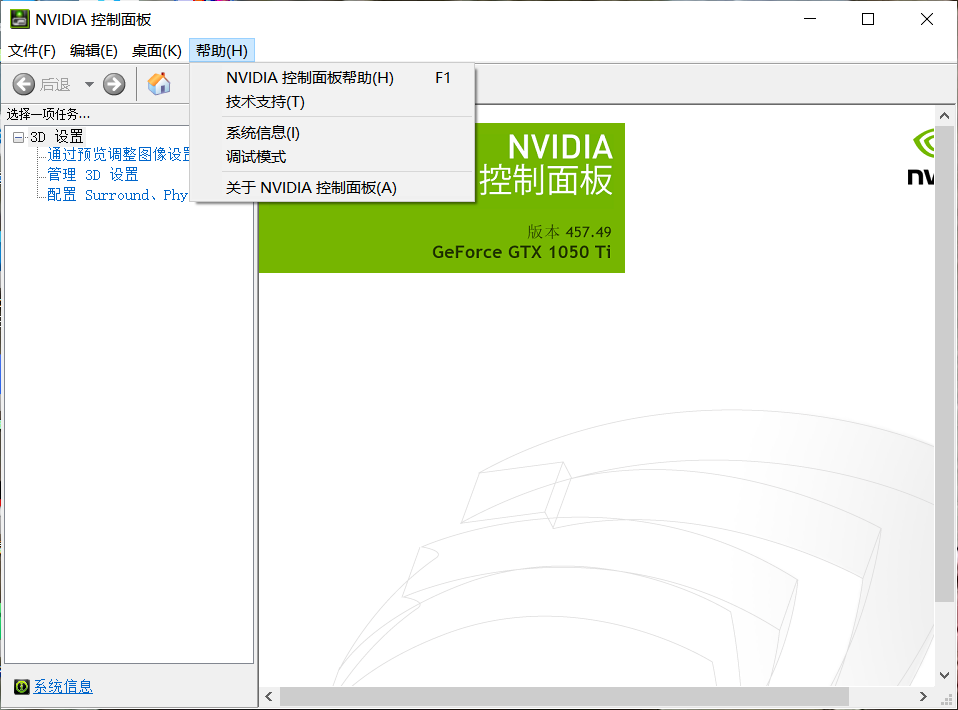Close the 帮助(H) menu

click(x=222, y=51)
